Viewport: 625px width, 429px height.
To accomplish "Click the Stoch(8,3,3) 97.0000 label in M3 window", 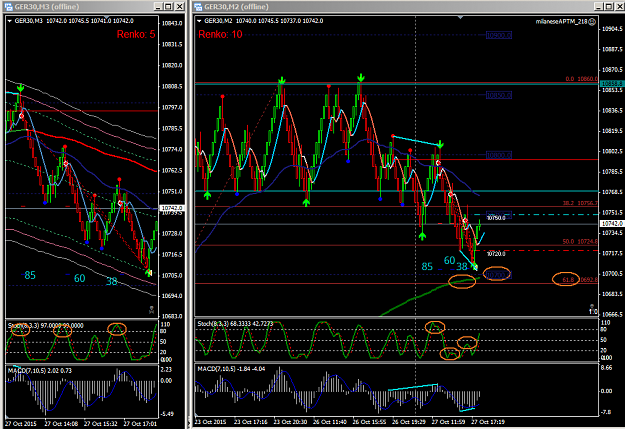I will 45,326.
